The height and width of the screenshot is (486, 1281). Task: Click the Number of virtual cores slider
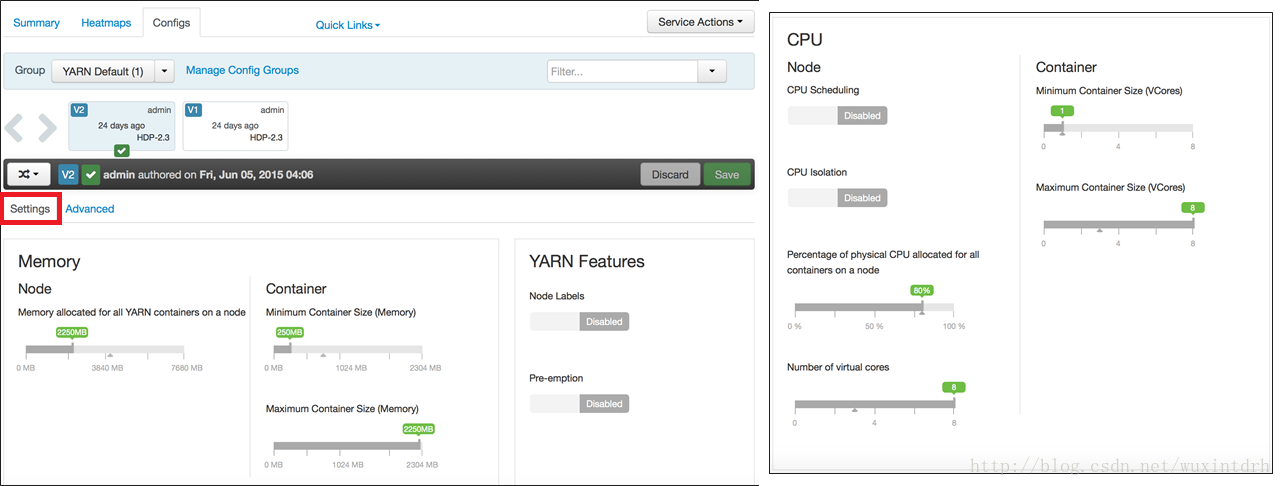pos(874,404)
